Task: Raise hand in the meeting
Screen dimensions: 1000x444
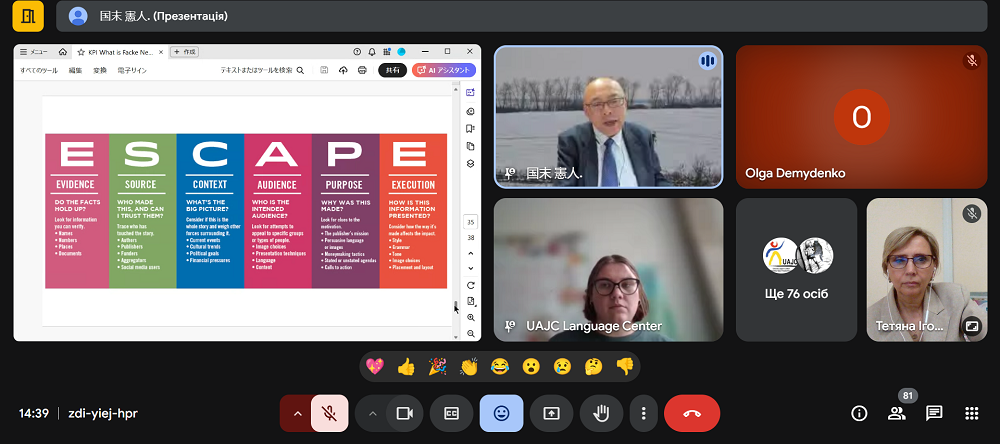Action: [601, 413]
